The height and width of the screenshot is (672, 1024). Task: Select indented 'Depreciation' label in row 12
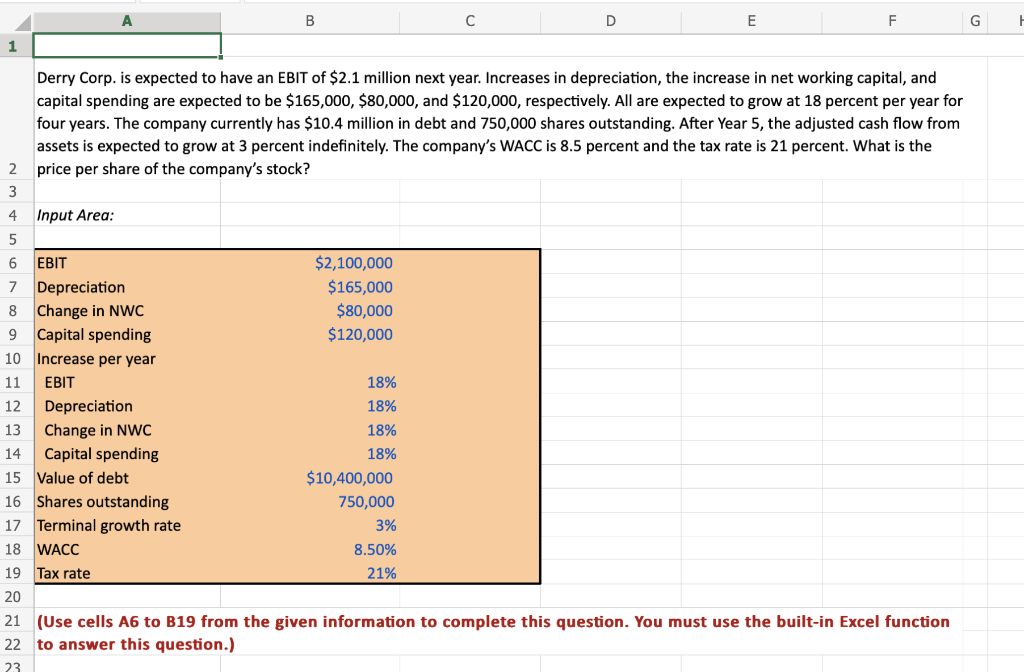[x=88, y=406]
